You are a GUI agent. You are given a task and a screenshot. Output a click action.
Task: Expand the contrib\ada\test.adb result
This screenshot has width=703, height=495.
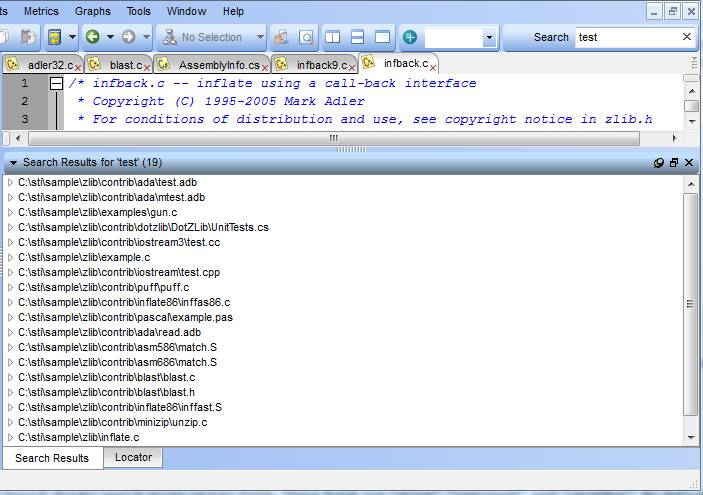click(10, 182)
